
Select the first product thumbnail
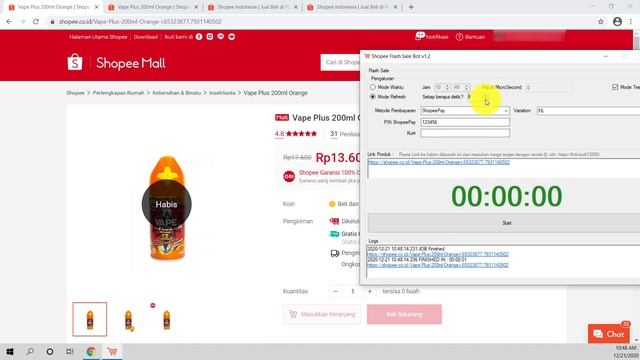click(x=90, y=319)
